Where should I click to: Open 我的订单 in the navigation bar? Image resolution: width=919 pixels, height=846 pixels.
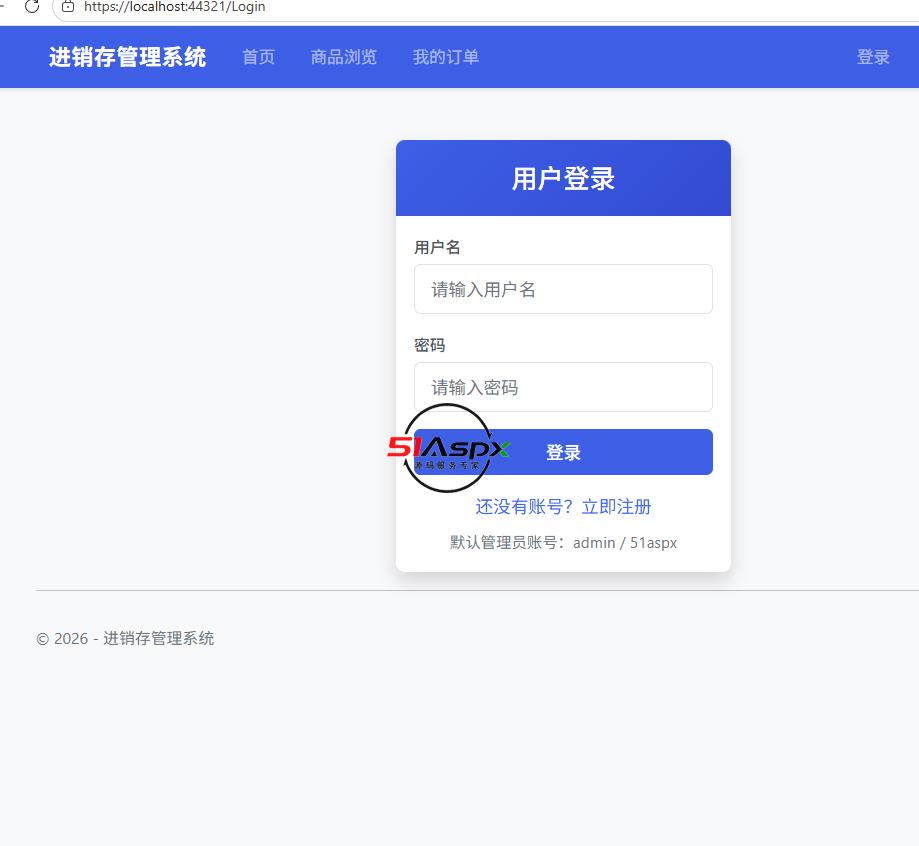(x=445, y=57)
